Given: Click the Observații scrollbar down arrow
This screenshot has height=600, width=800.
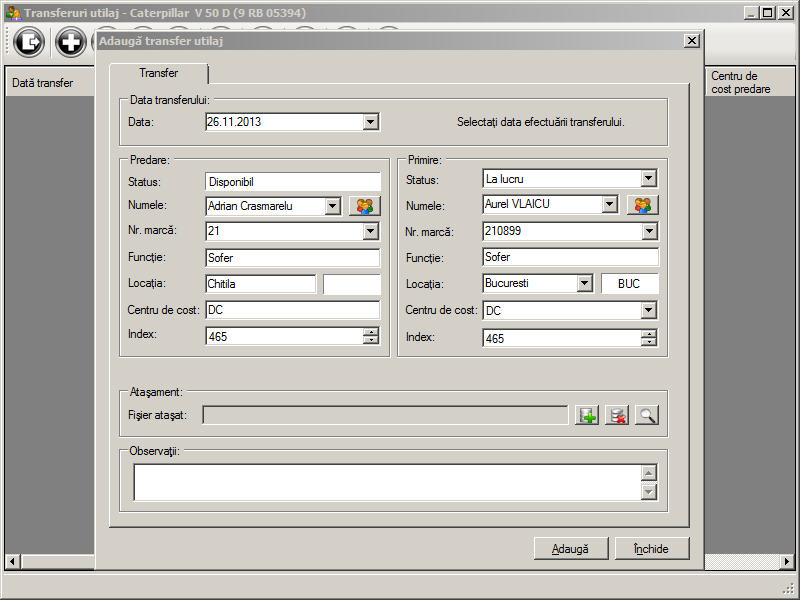Looking at the screenshot, I should tap(648, 492).
